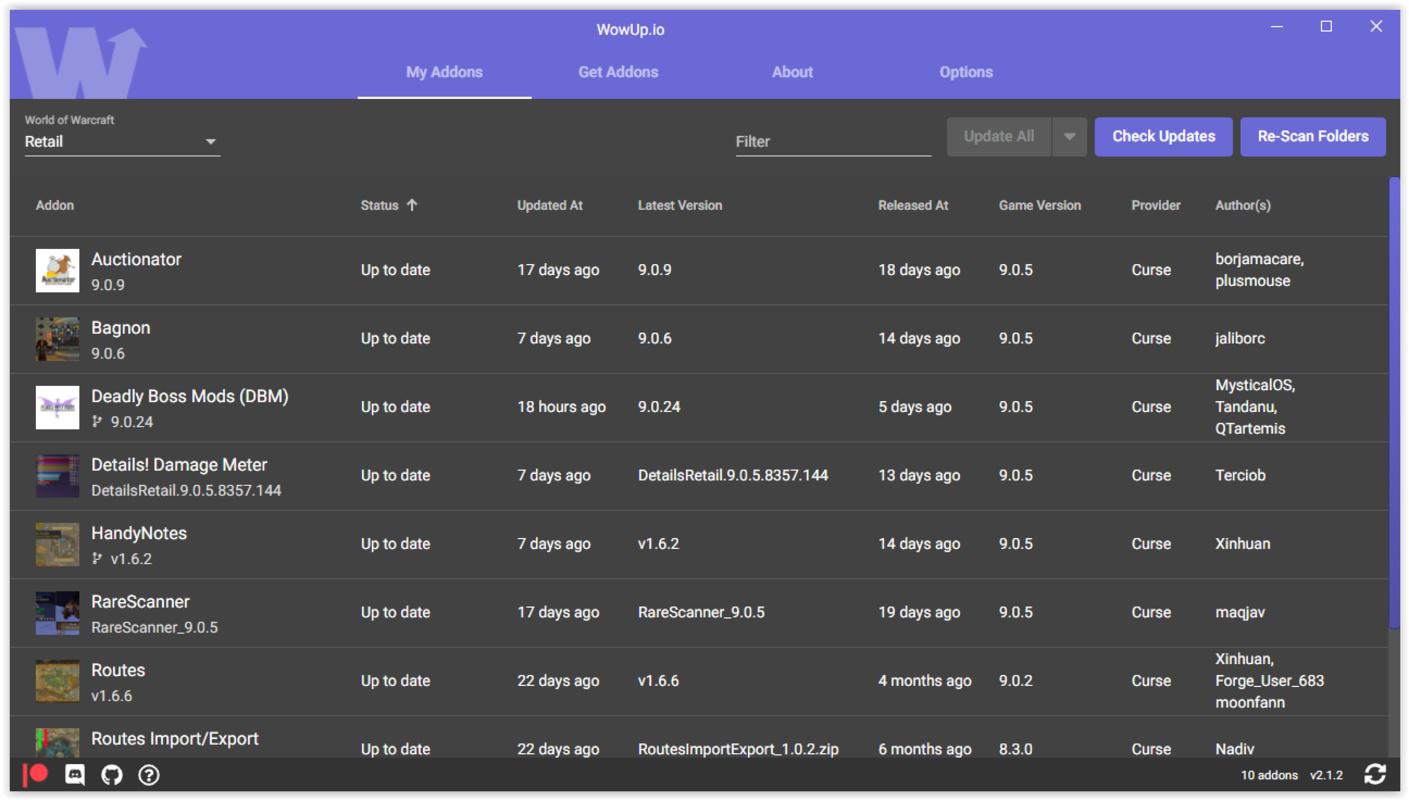Click the "RoutesImportExport_1.0.2.zip" version cell
This screenshot has width=1409, height=800.
(738, 749)
